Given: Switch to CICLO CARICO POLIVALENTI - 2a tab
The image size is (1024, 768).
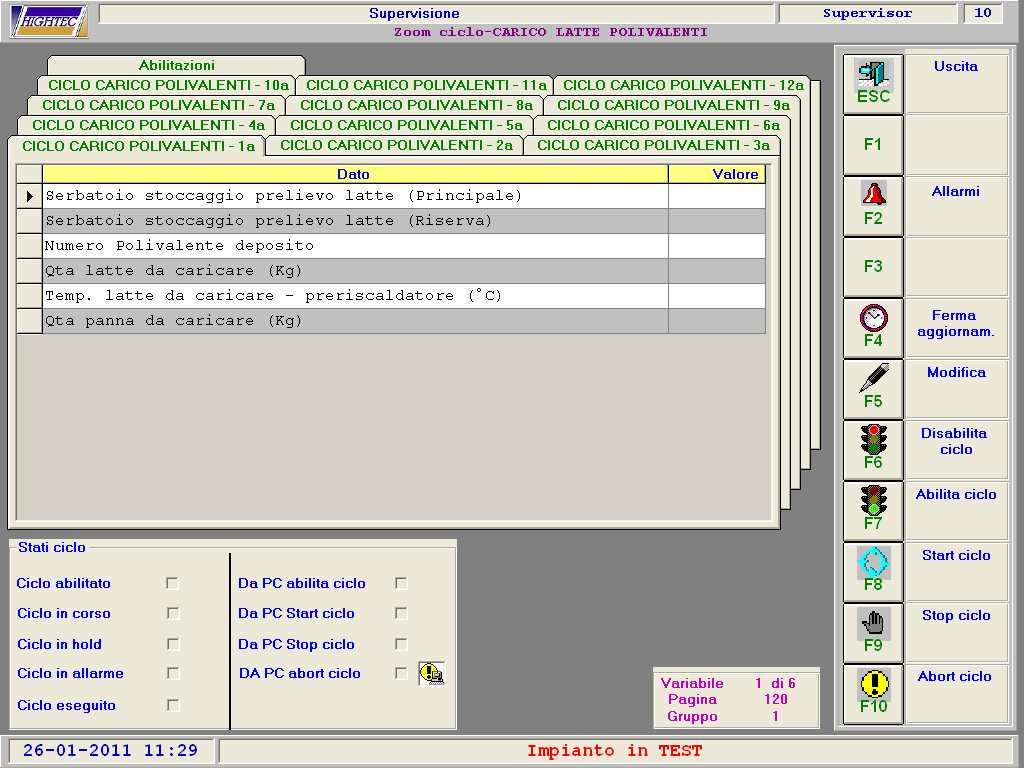Looking at the screenshot, I should point(396,145).
